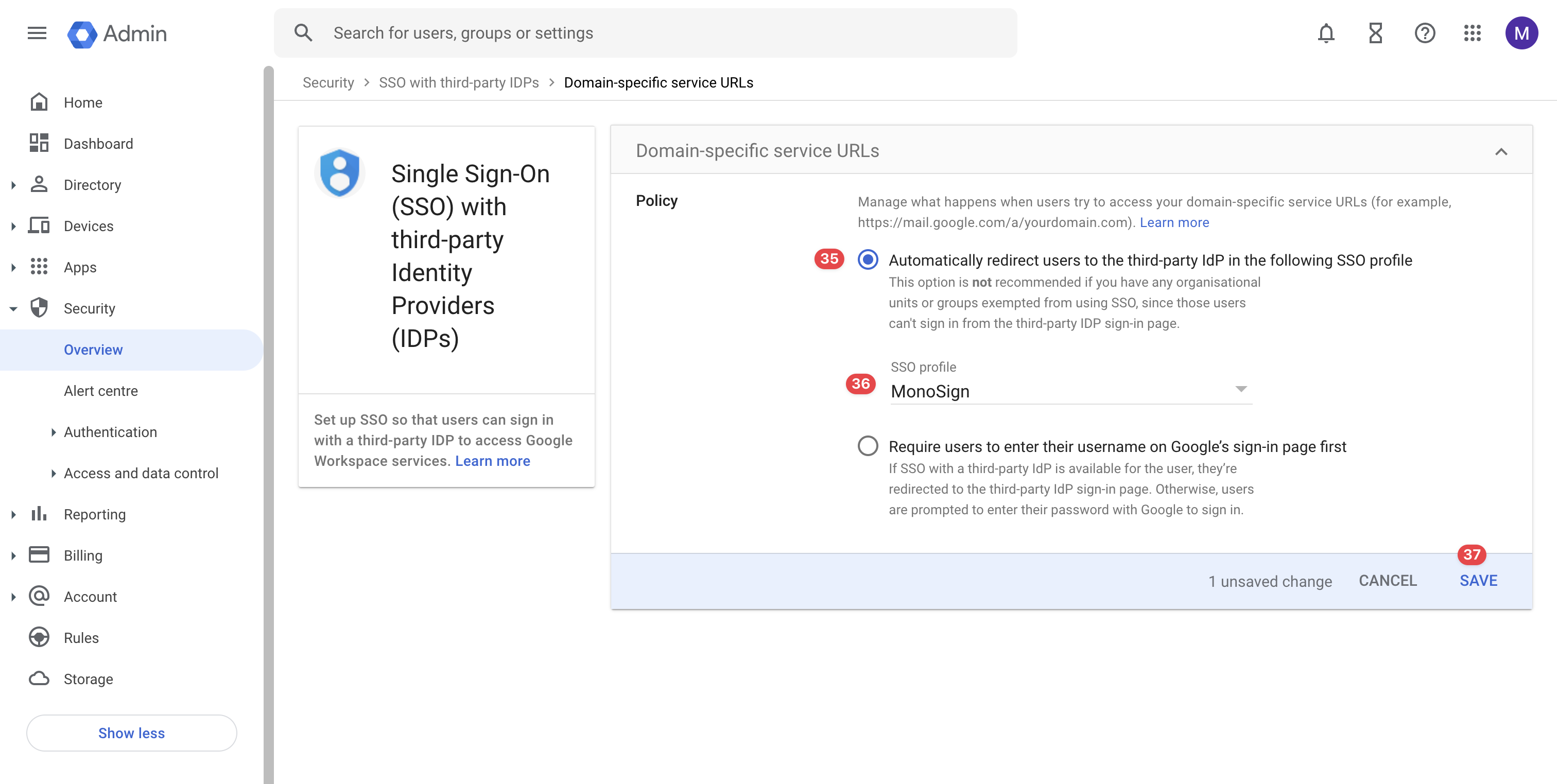Open the purple M account avatar
The image size is (1557, 784).
(x=1521, y=33)
